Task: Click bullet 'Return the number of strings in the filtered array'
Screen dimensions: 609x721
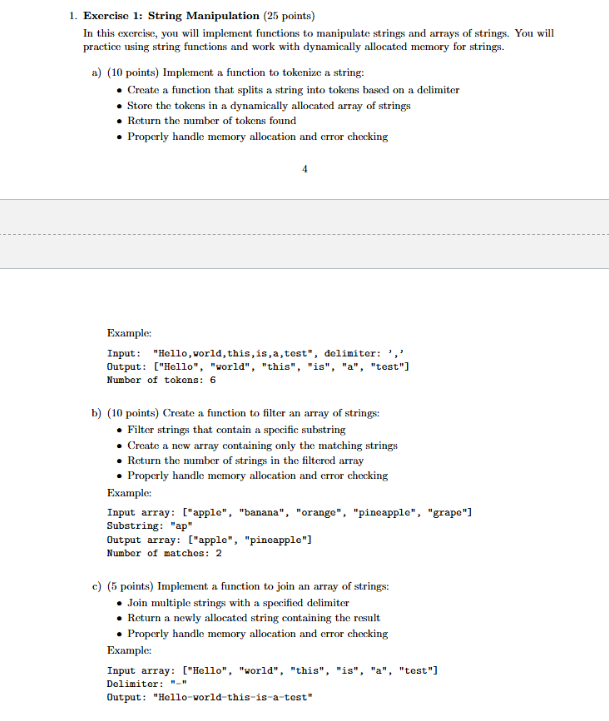Action: coord(245,461)
